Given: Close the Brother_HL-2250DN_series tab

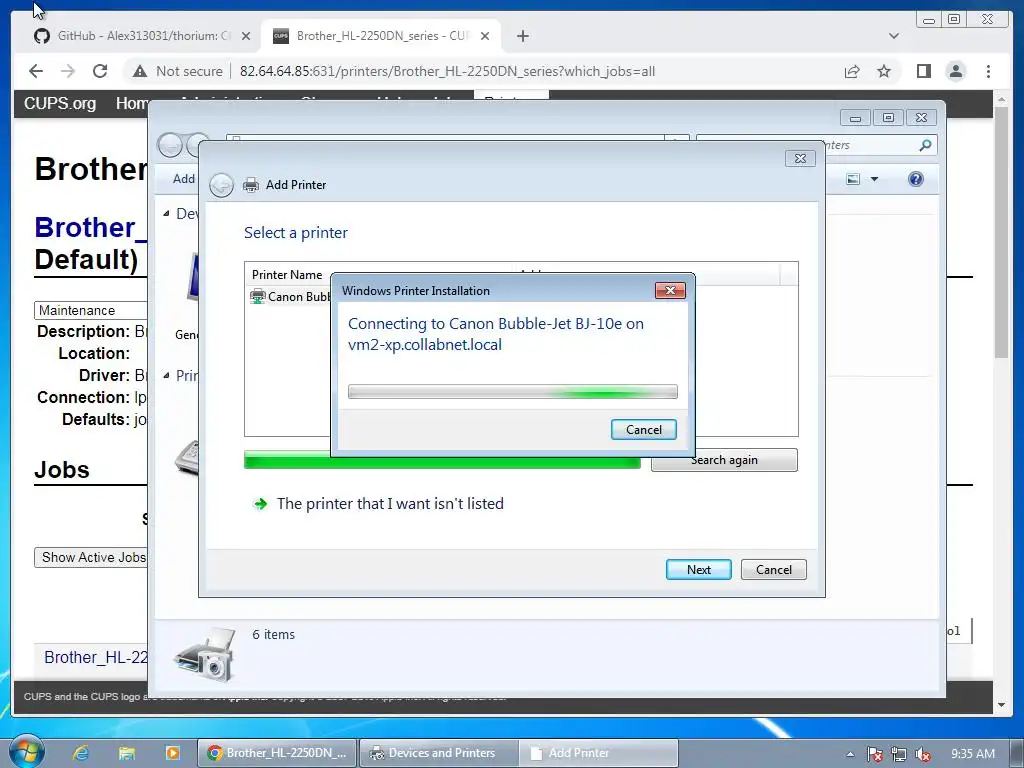Looking at the screenshot, I should tap(485, 36).
